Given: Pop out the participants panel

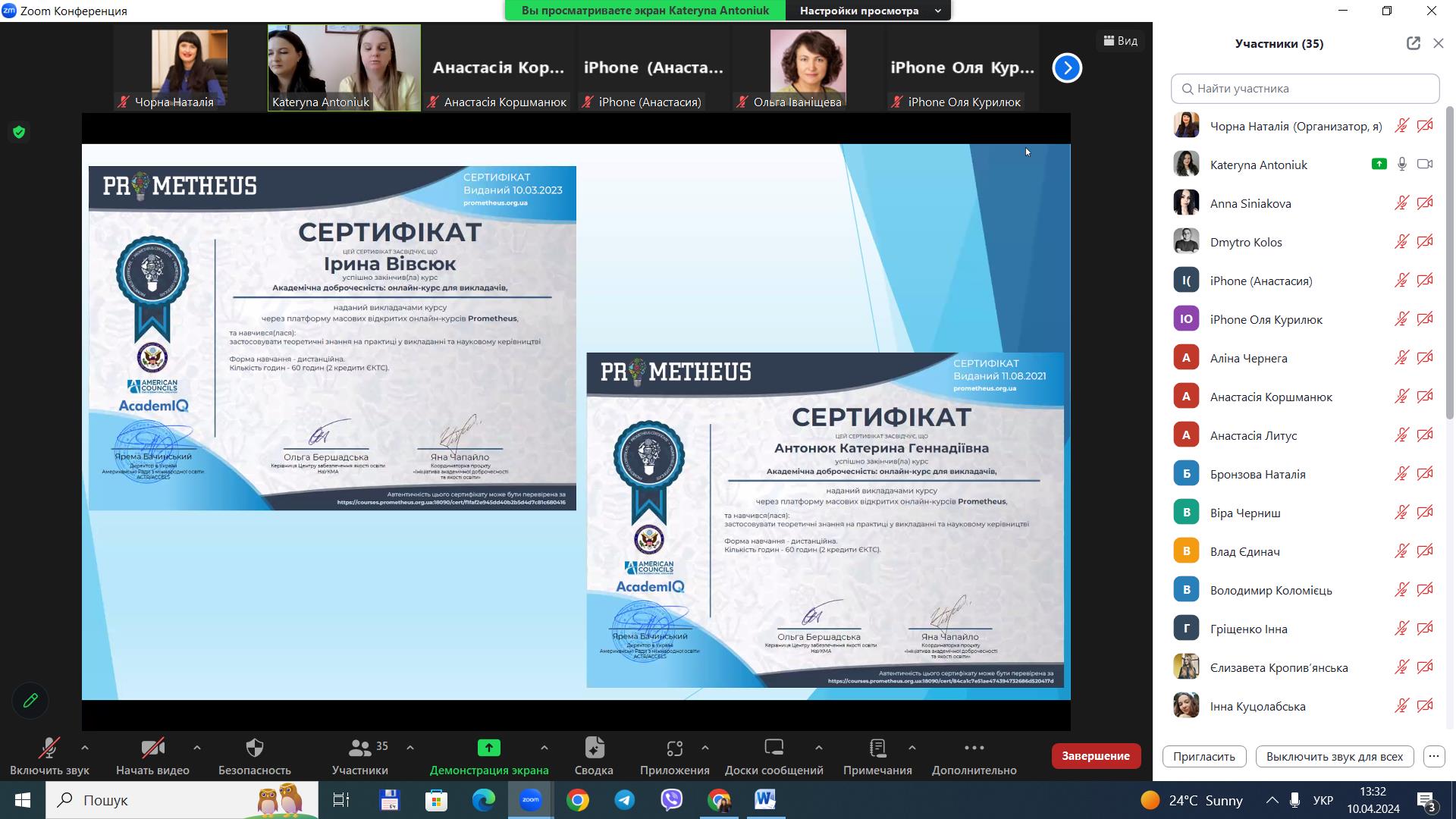Looking at the screenshot, I should coord(1413,43).
